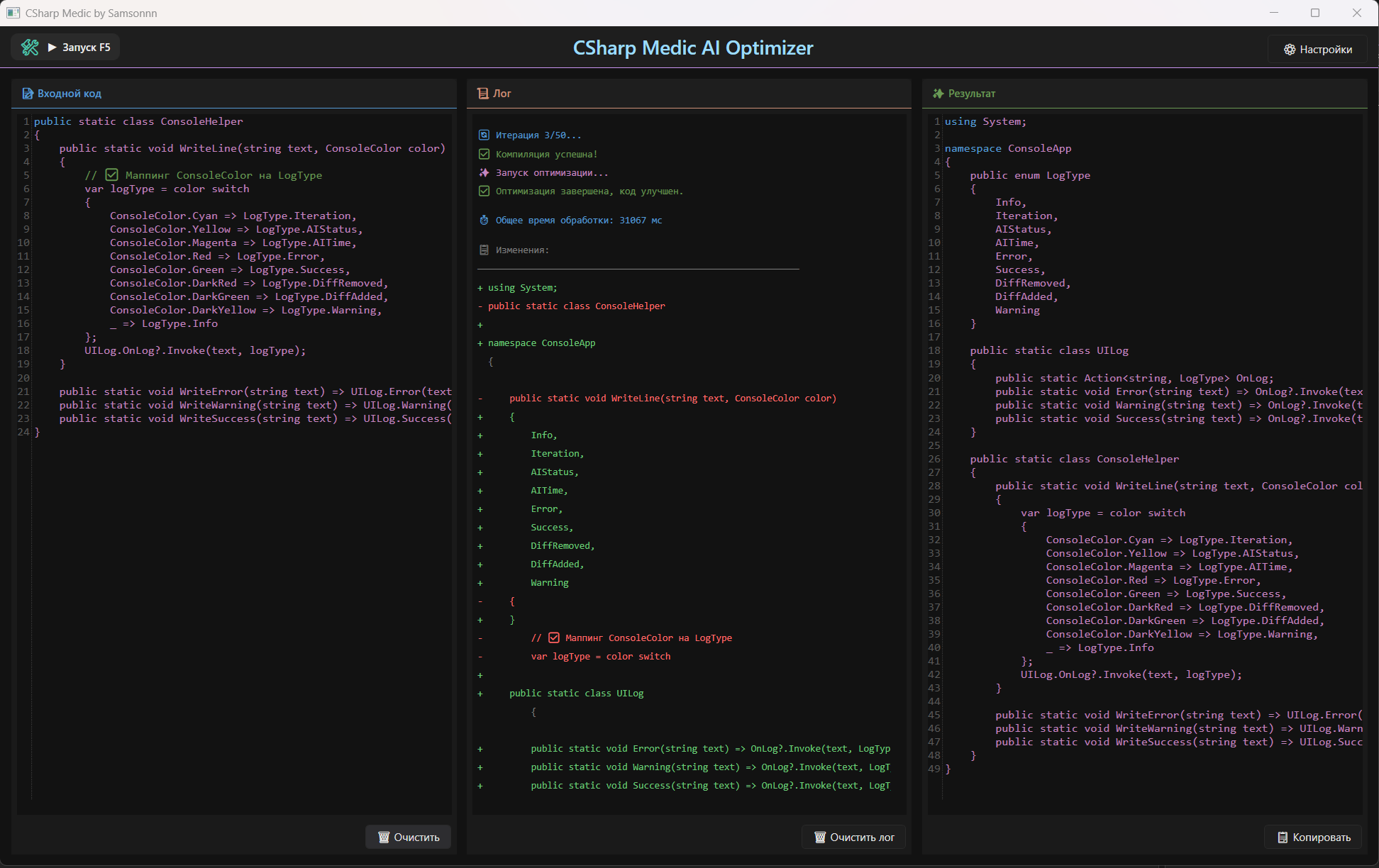This screenshot has height=868, width=1379.
Task: Select the Результат panel header
Action: tap(971, 94)
